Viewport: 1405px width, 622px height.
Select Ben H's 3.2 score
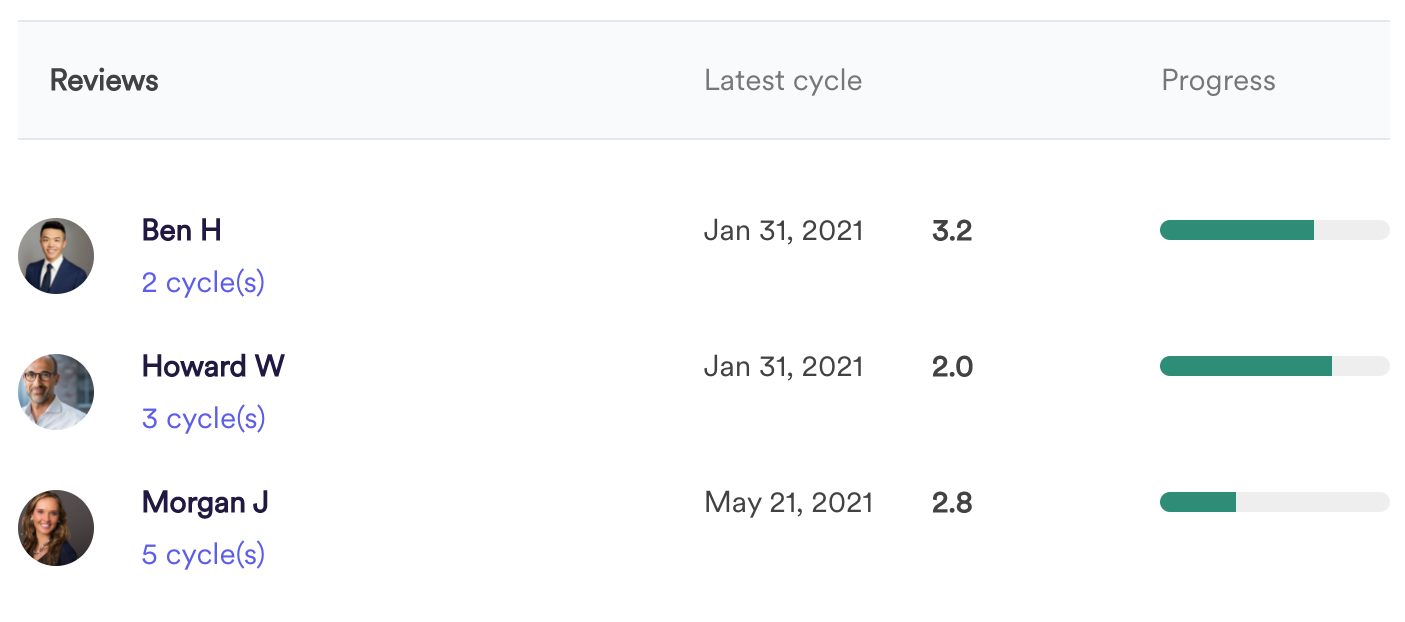[952, 231]
